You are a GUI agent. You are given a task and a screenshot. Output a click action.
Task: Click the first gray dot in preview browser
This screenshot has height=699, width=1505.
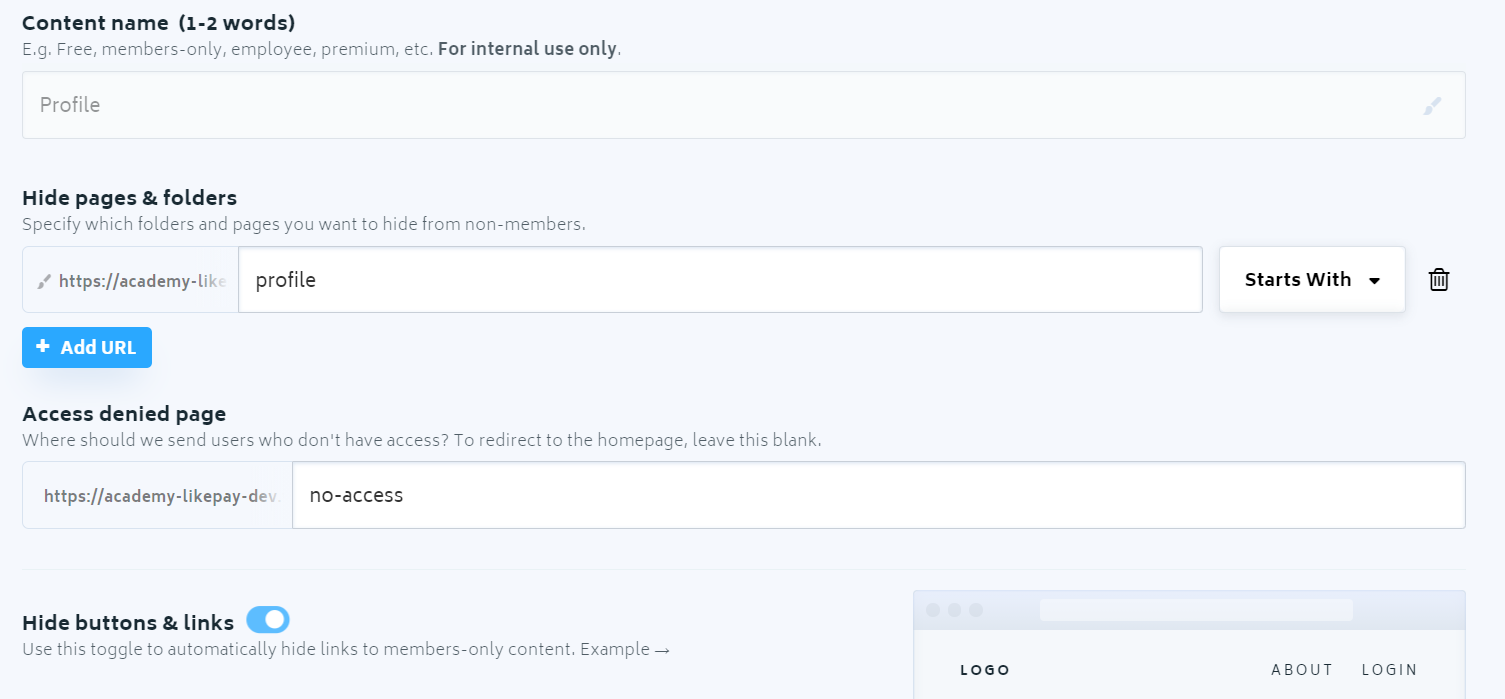pyautogui.click(x=933, y=610)
